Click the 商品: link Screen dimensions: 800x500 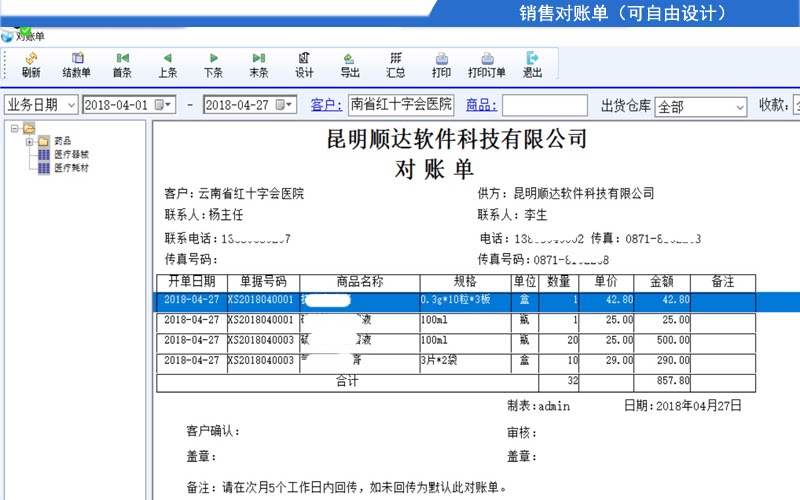click(x=481, y=105)
